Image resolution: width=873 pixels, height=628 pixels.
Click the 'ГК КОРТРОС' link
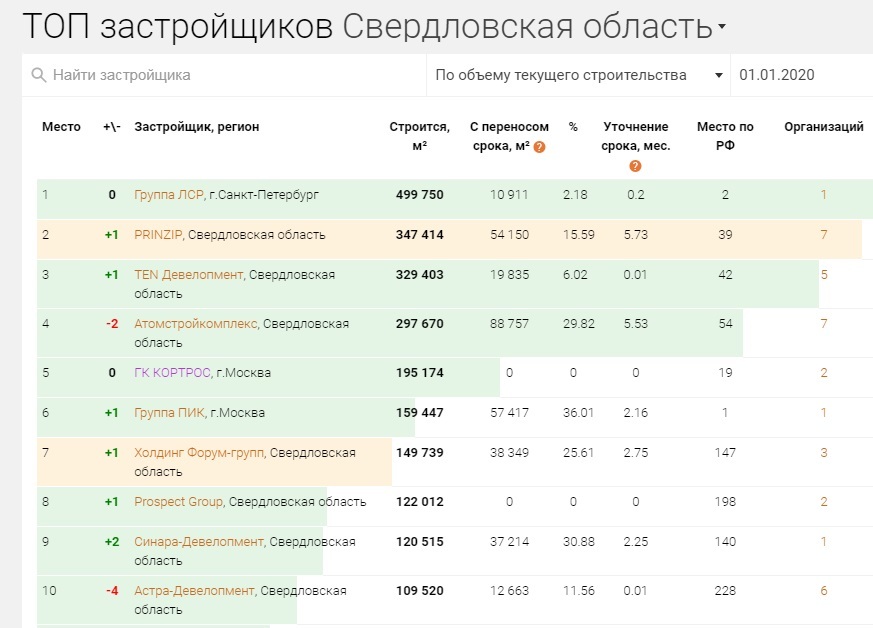(x=170, y=370)
